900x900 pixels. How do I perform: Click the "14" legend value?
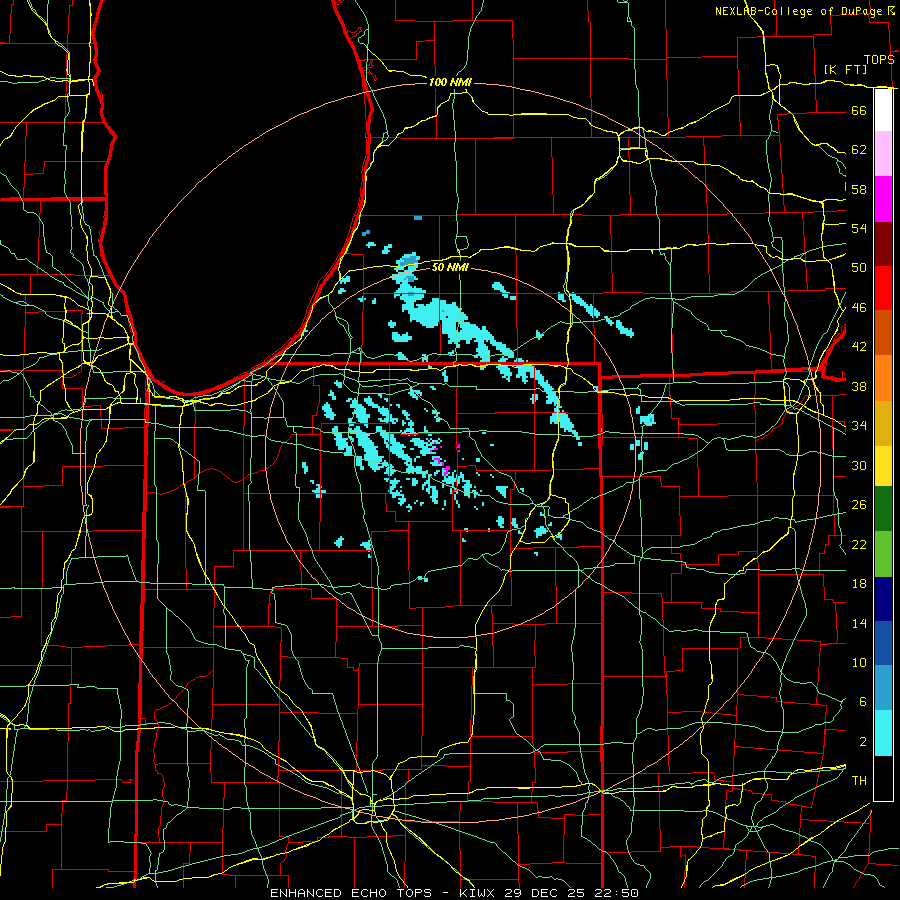click(x=859, y=623)
